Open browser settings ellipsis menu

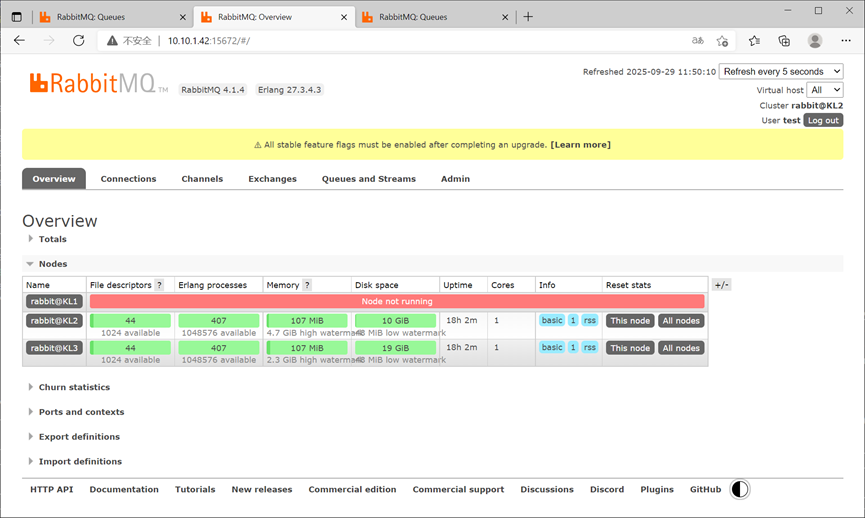[x=846, y=41]
